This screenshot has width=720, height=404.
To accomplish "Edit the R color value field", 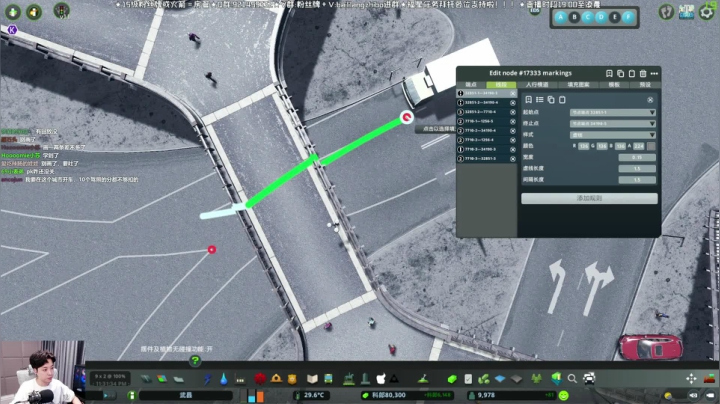I will tap(583, 146).
